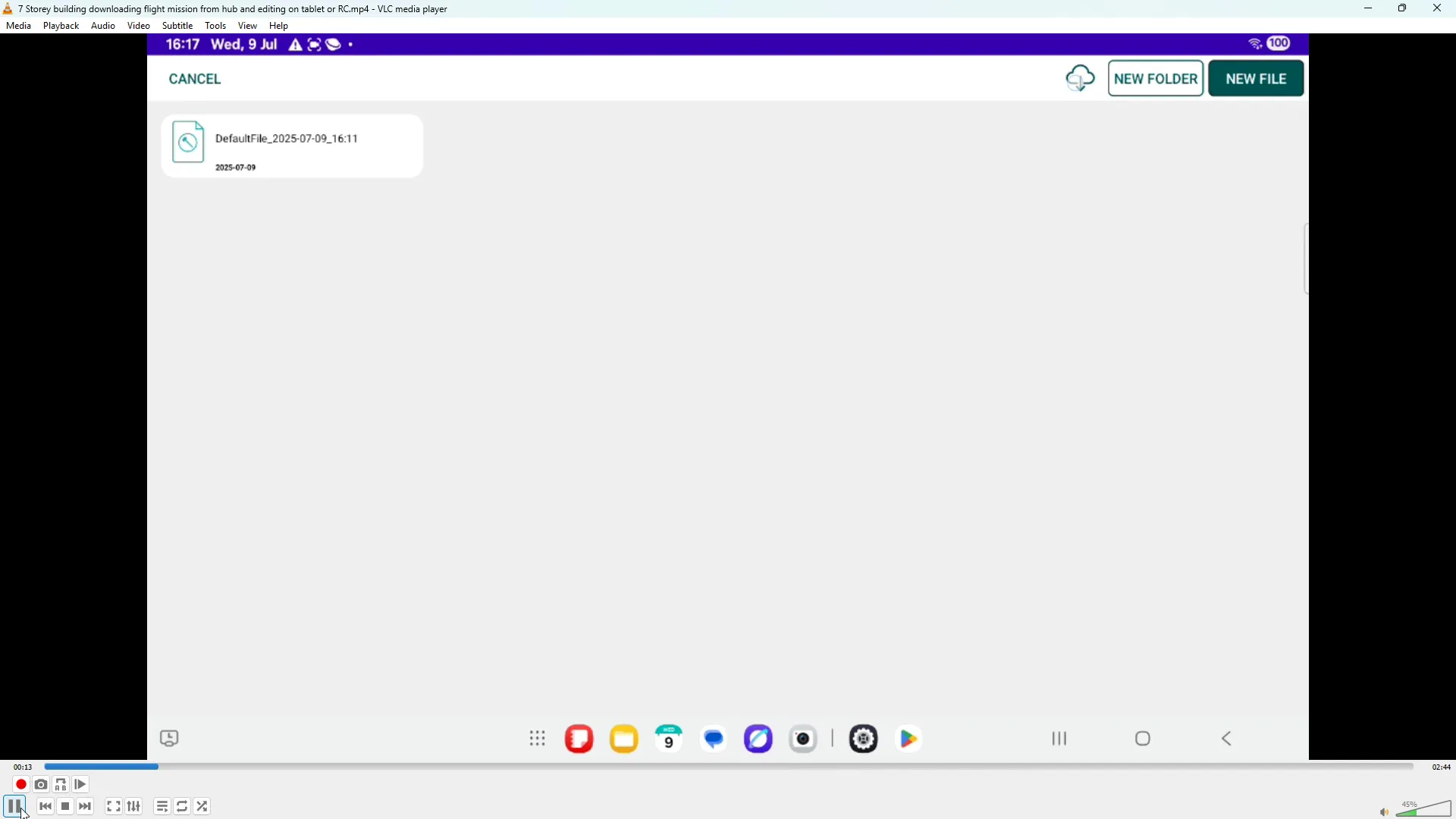Click the cloud upload icon near New Folder
The image size is (1456, 819).
pyautogui.click(x=1080, y=78)
